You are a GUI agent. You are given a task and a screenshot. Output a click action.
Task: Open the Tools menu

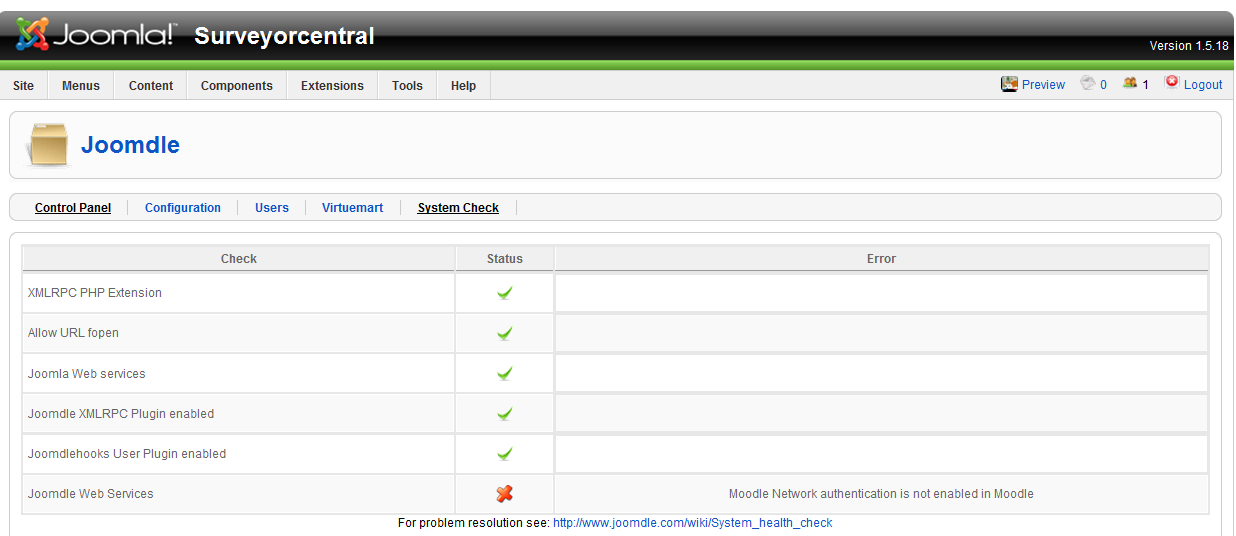(407, 86)
